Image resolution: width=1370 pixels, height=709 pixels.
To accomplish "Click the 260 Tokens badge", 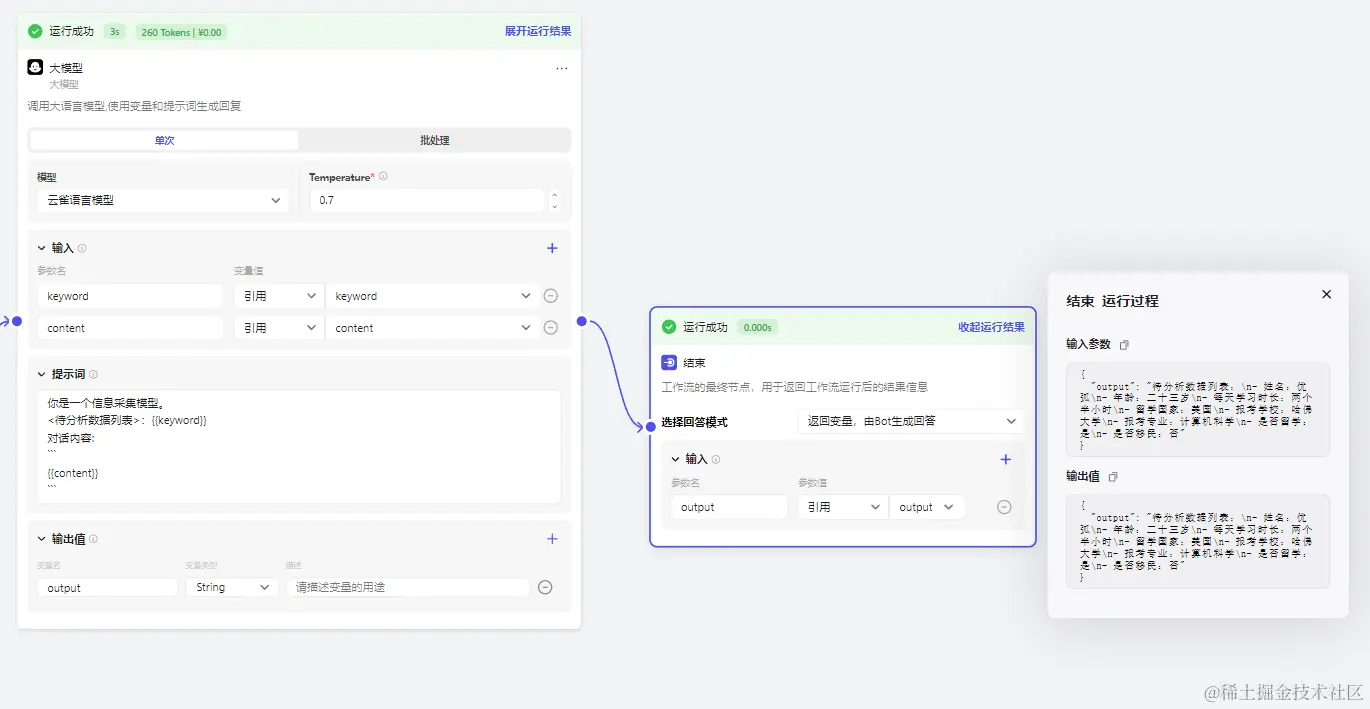I will [x=181, y=32].
